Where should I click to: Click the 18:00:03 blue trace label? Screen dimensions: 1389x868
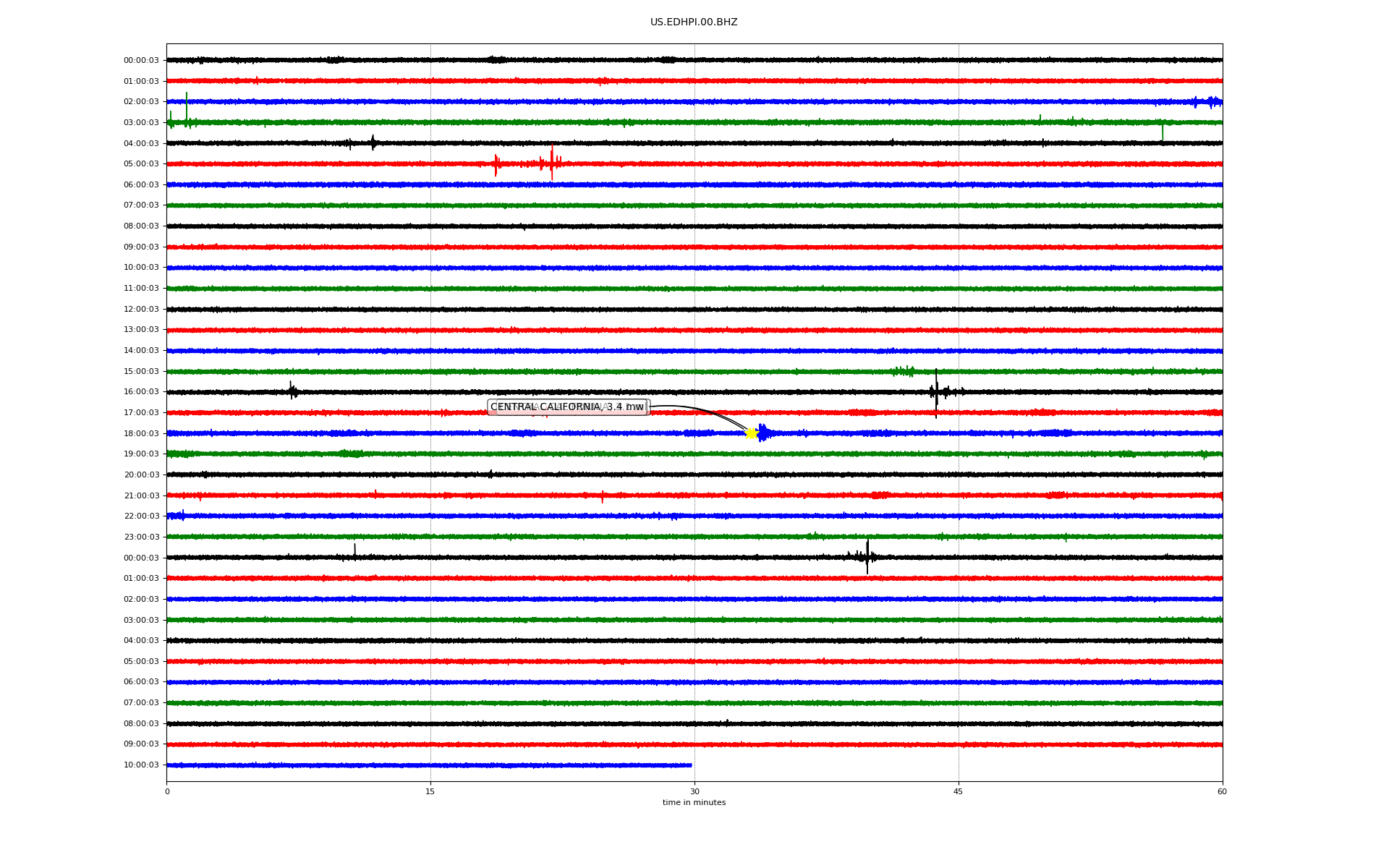[x=141, y=433]
